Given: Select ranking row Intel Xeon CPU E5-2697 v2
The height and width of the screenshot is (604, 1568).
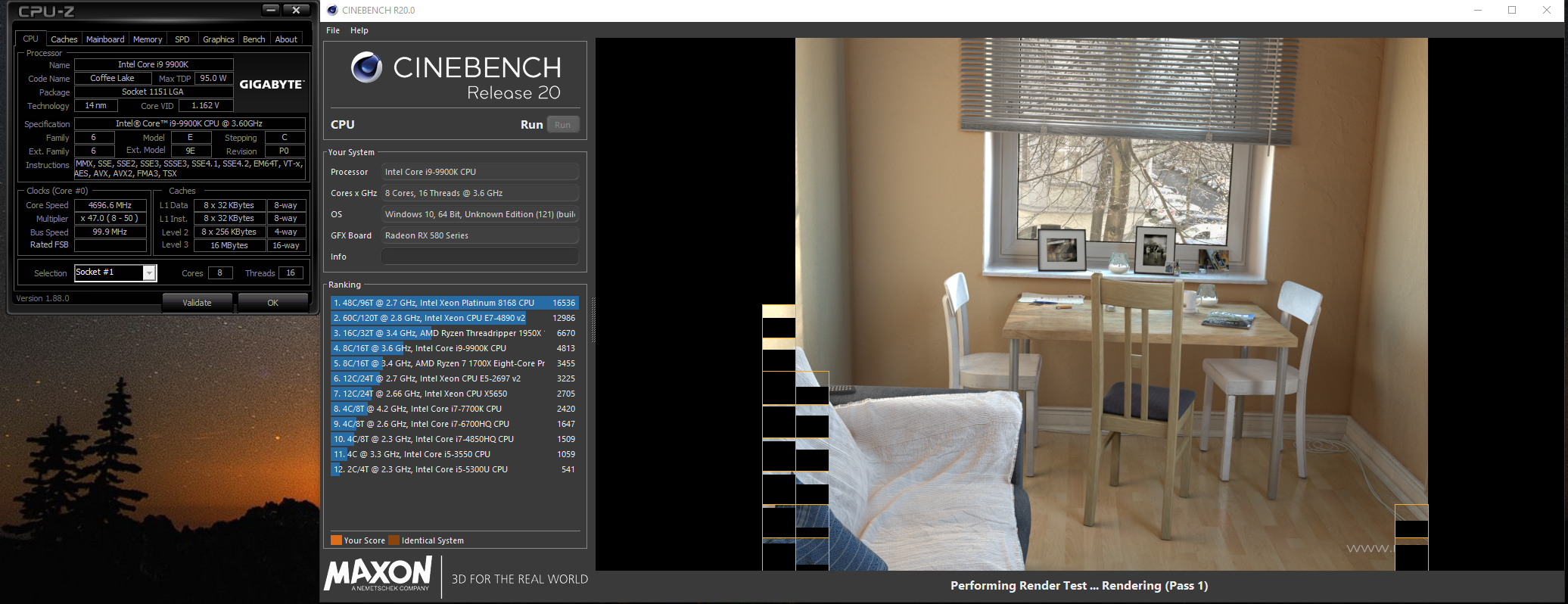Looking at the screenshot, I should tap(455, 378).
